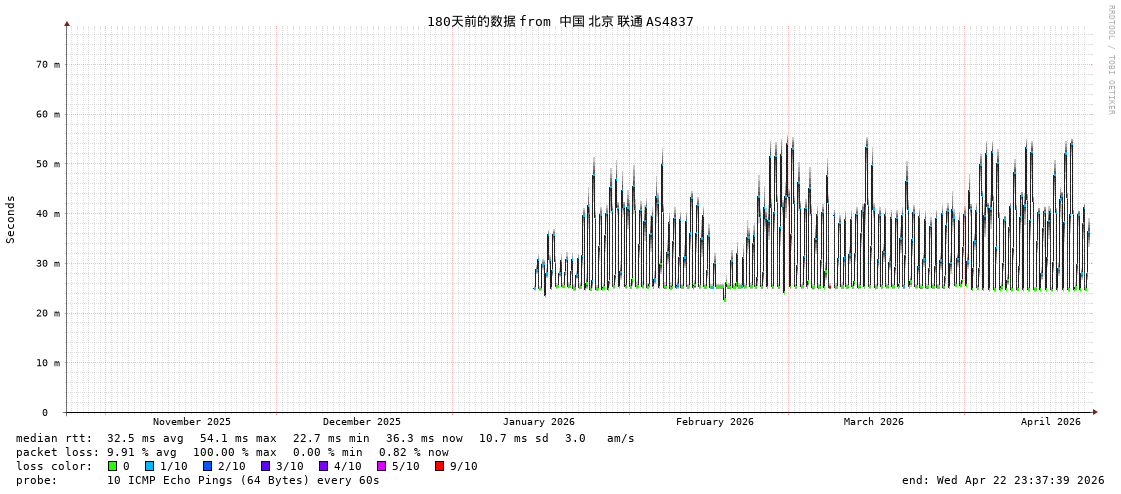Click the 10 m y-axis tick label
The image size is (1121, 494).
click(47, 363)
